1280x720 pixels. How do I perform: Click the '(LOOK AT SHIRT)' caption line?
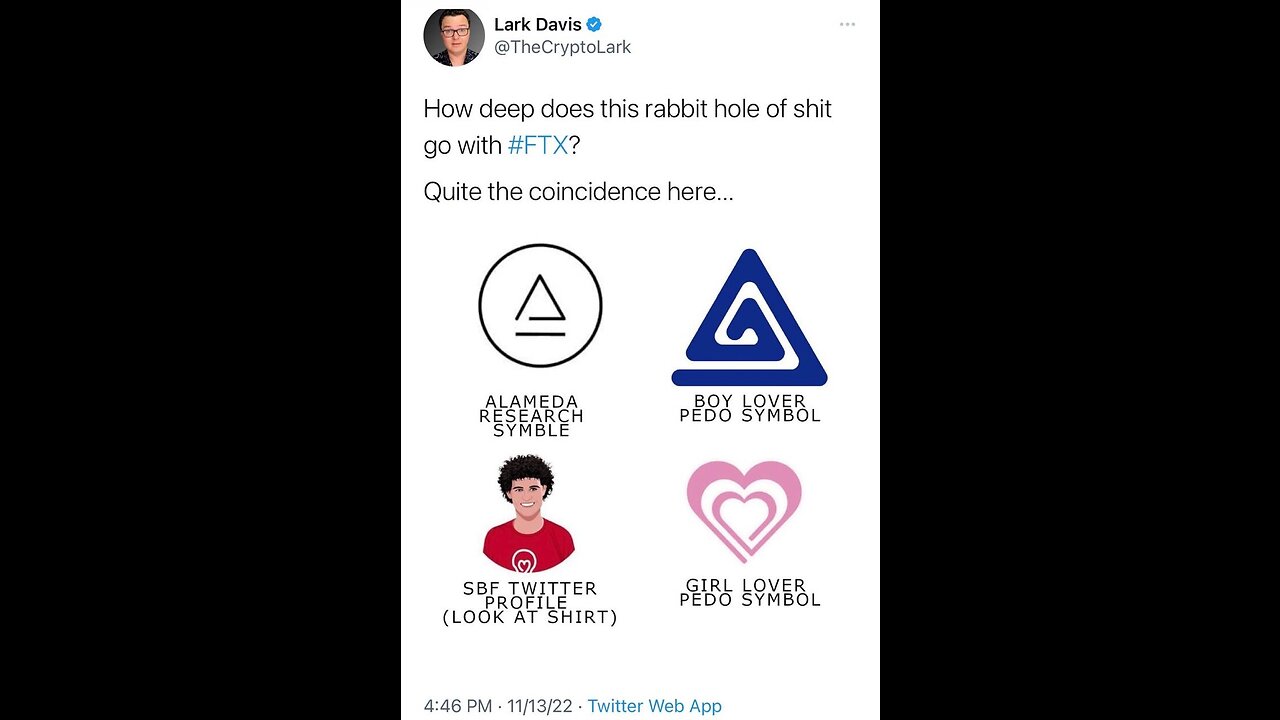coord(530,617)
